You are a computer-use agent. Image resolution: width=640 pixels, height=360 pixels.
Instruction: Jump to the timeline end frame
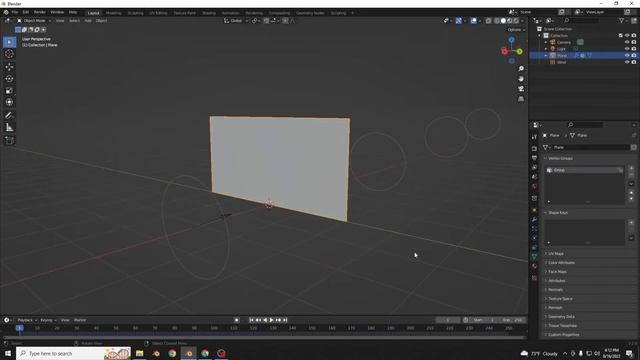(285, 320)
